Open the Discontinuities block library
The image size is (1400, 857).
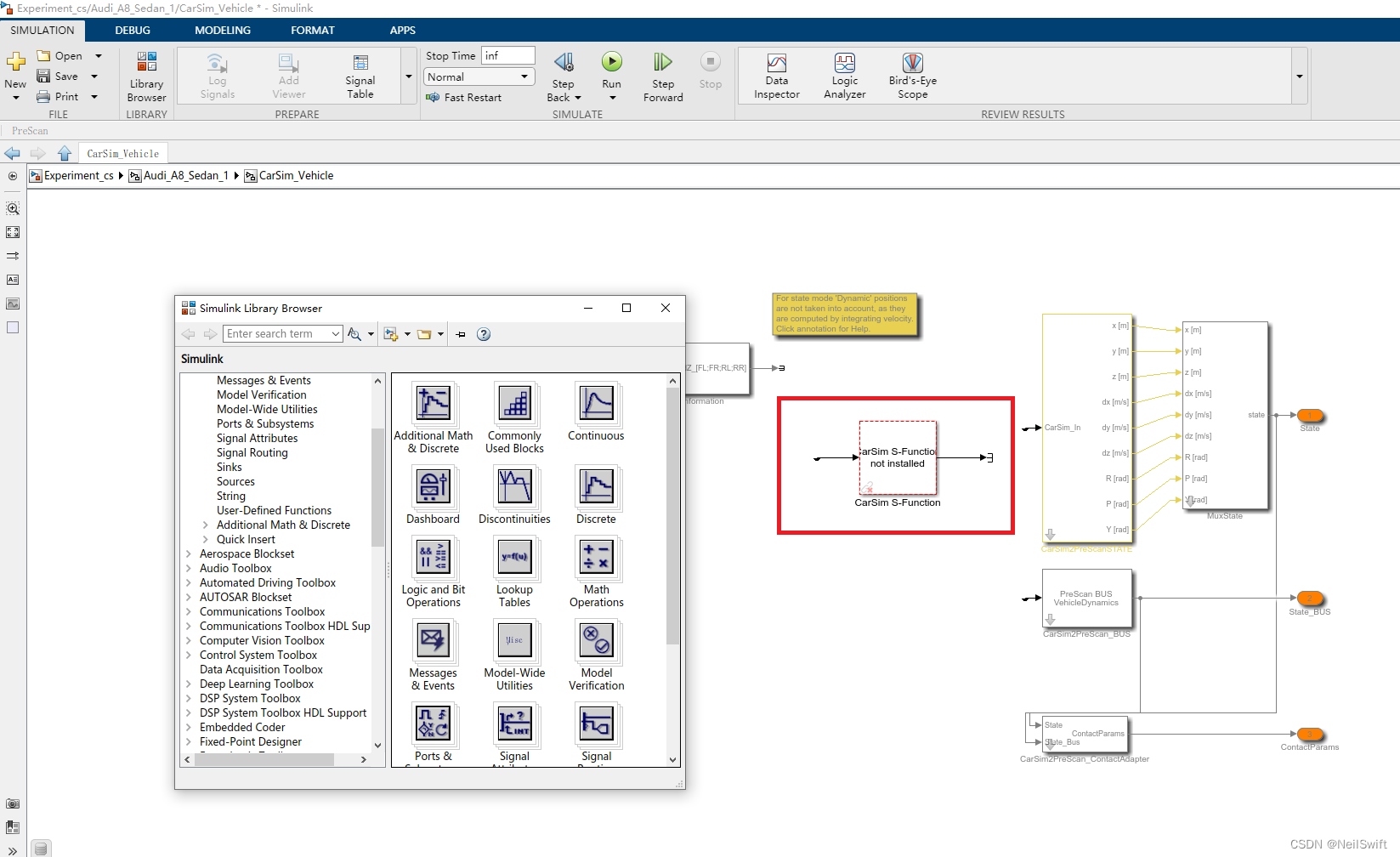pos(515,496)
